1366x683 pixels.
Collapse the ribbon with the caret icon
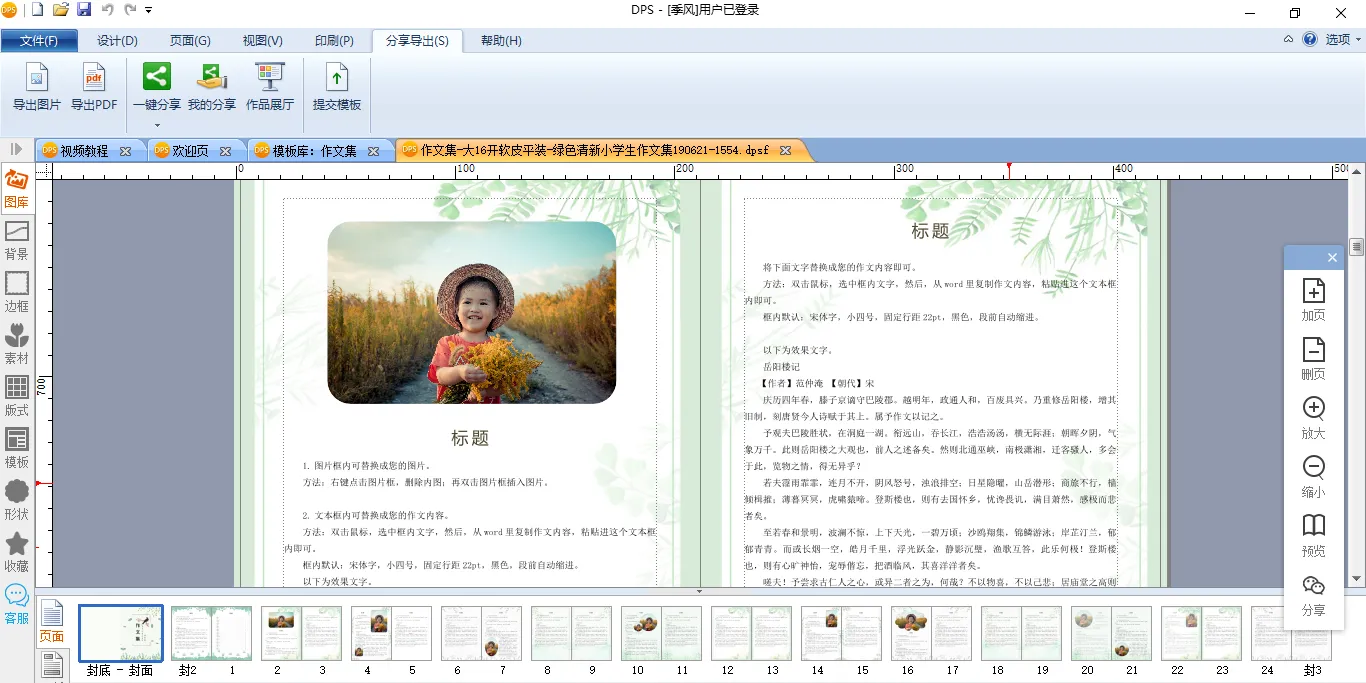tap(1288, 40)
